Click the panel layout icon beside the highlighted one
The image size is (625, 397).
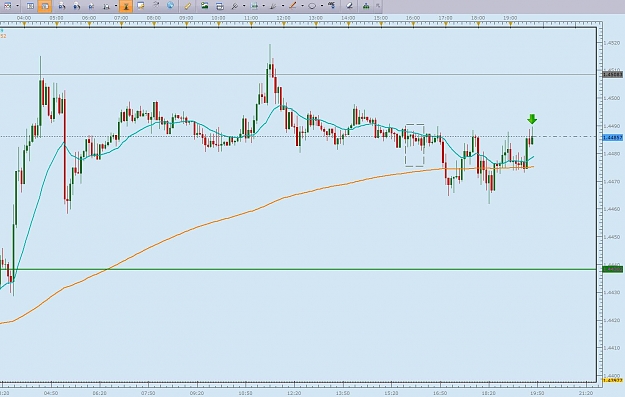click(30, 6)
